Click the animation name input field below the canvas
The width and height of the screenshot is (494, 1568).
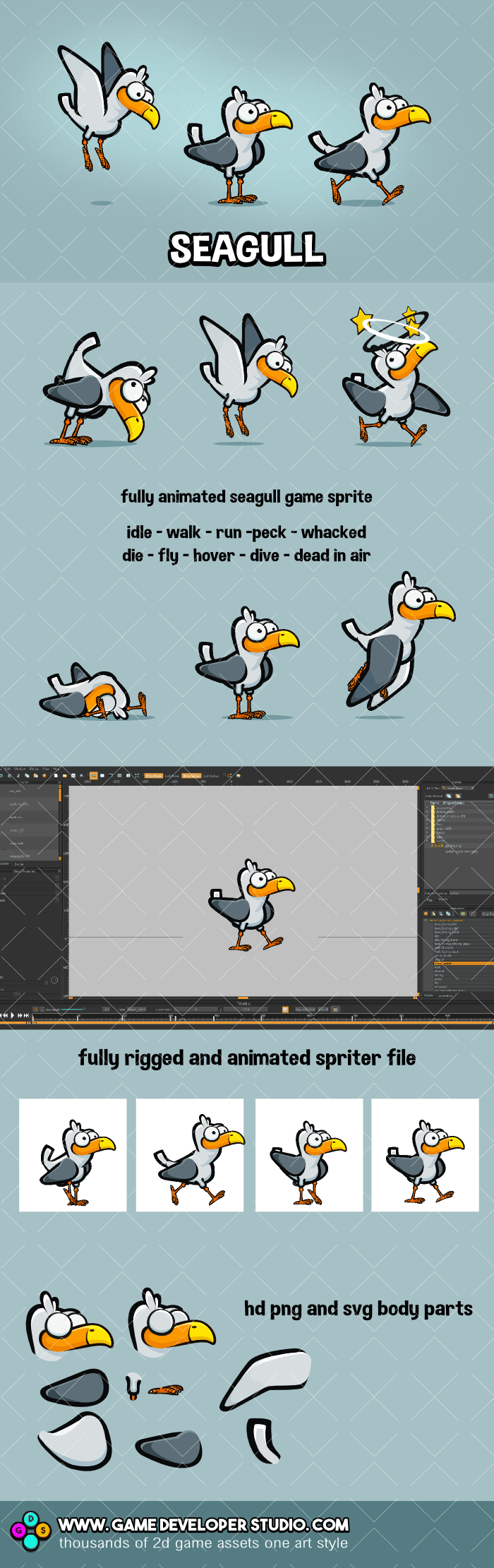(x=137, y=1010)
